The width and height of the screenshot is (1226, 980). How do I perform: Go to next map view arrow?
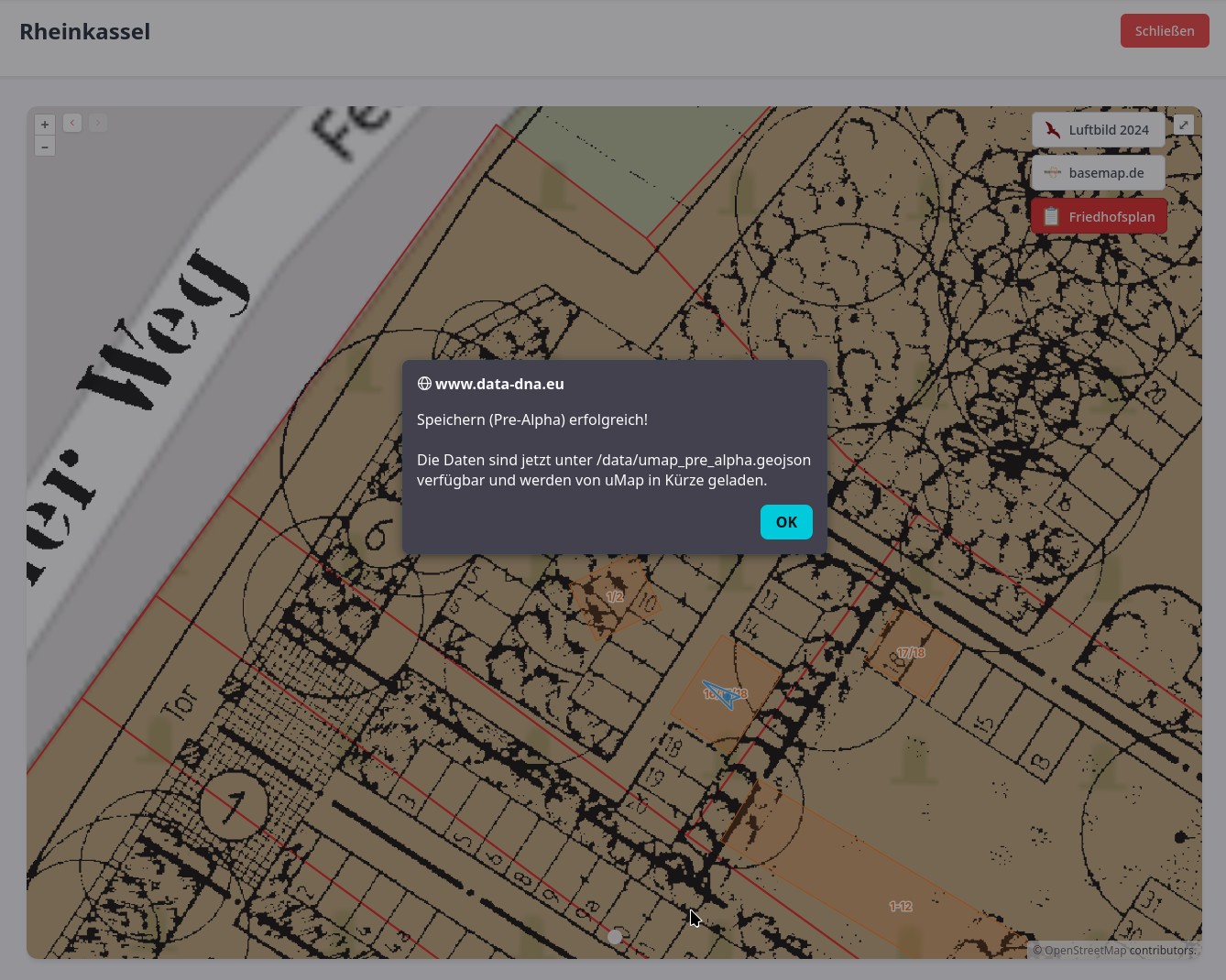pyautogui.click(x=98, y=123)
